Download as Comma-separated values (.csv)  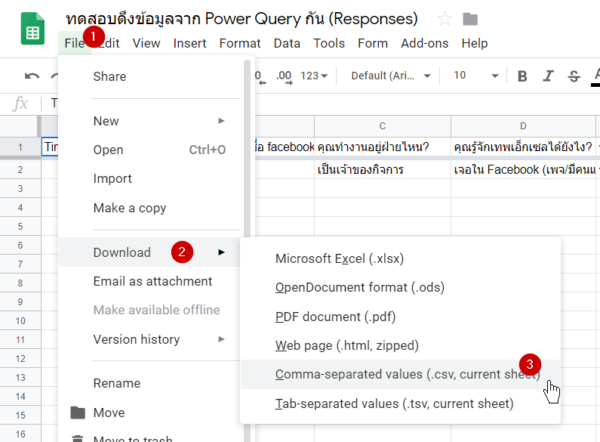pyautogui.click(x=400, y=374)
